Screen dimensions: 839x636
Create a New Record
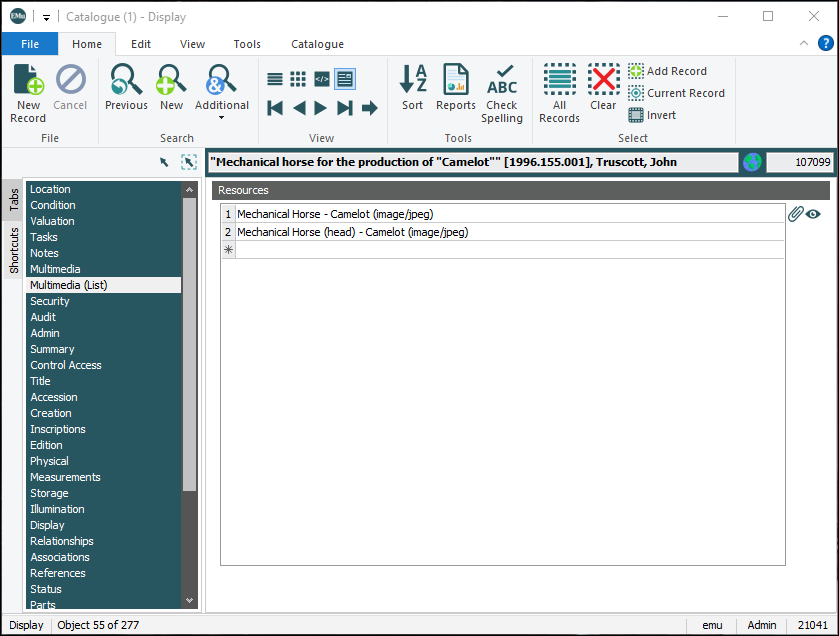click(28, 88)
